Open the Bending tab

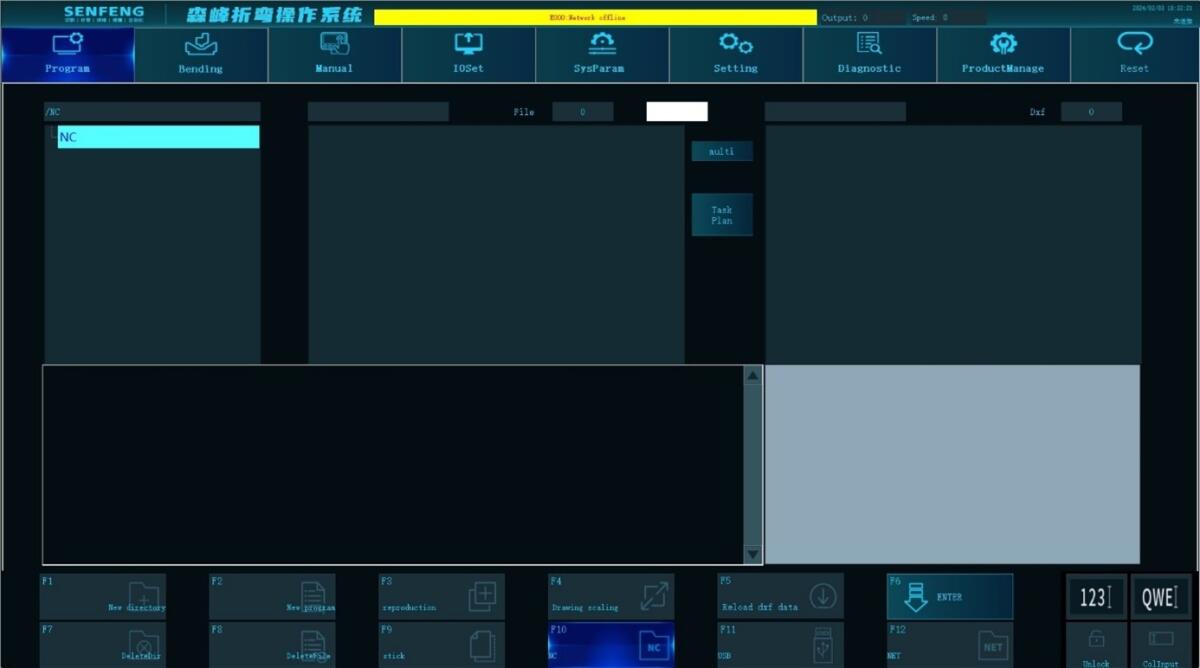point(201,54)
